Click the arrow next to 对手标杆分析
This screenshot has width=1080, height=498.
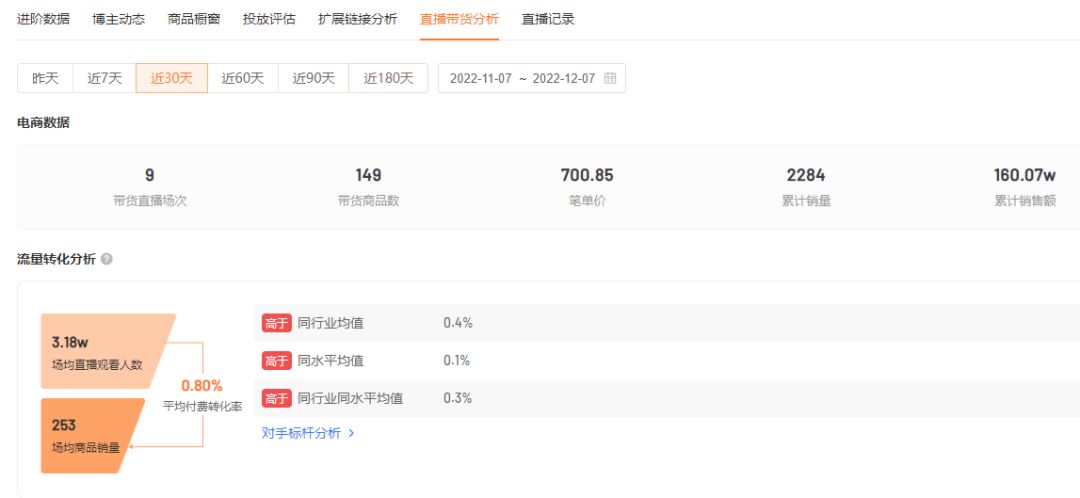[351, 433]
